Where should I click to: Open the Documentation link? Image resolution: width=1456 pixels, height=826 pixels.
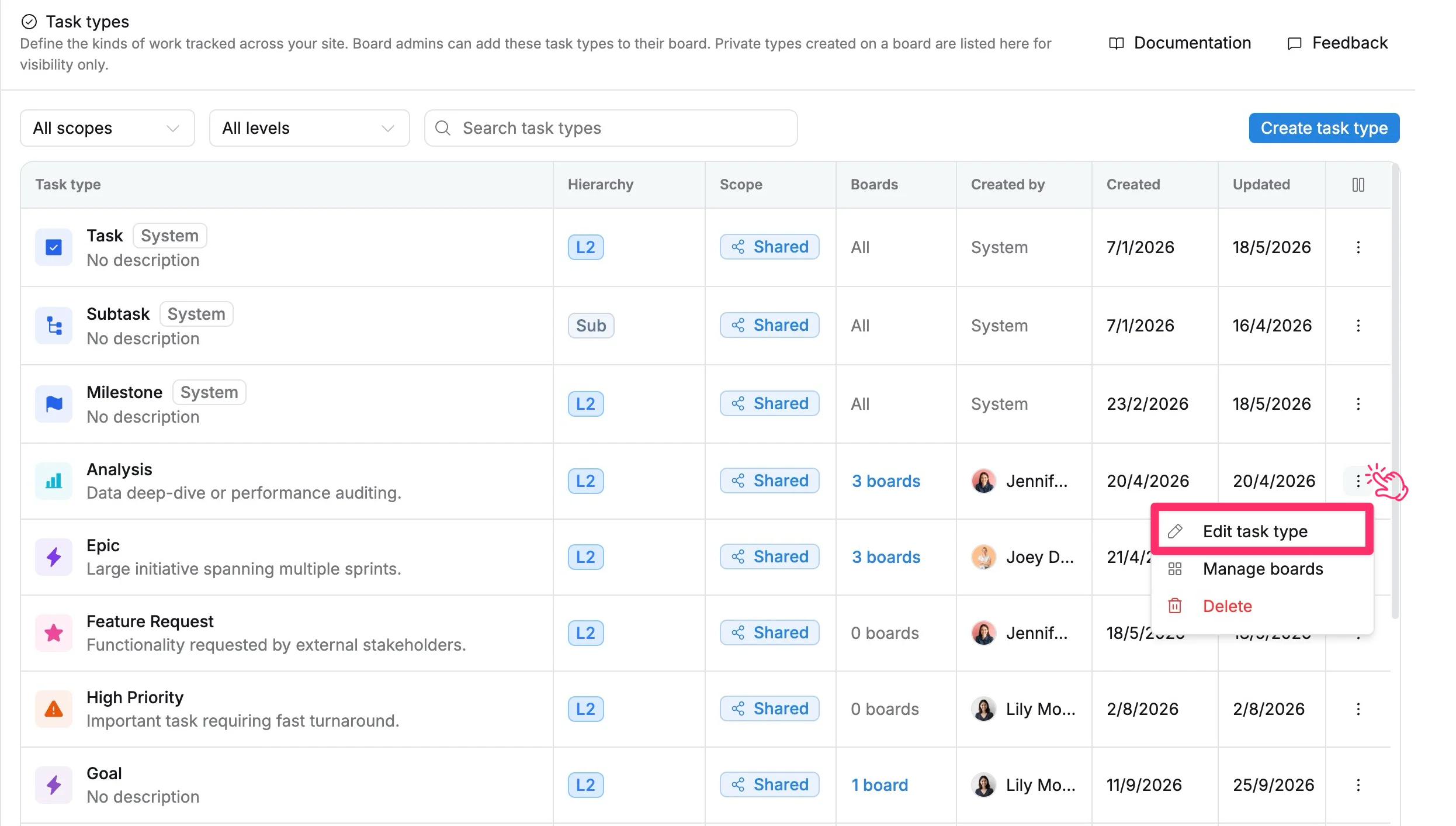coord(1180,43)
